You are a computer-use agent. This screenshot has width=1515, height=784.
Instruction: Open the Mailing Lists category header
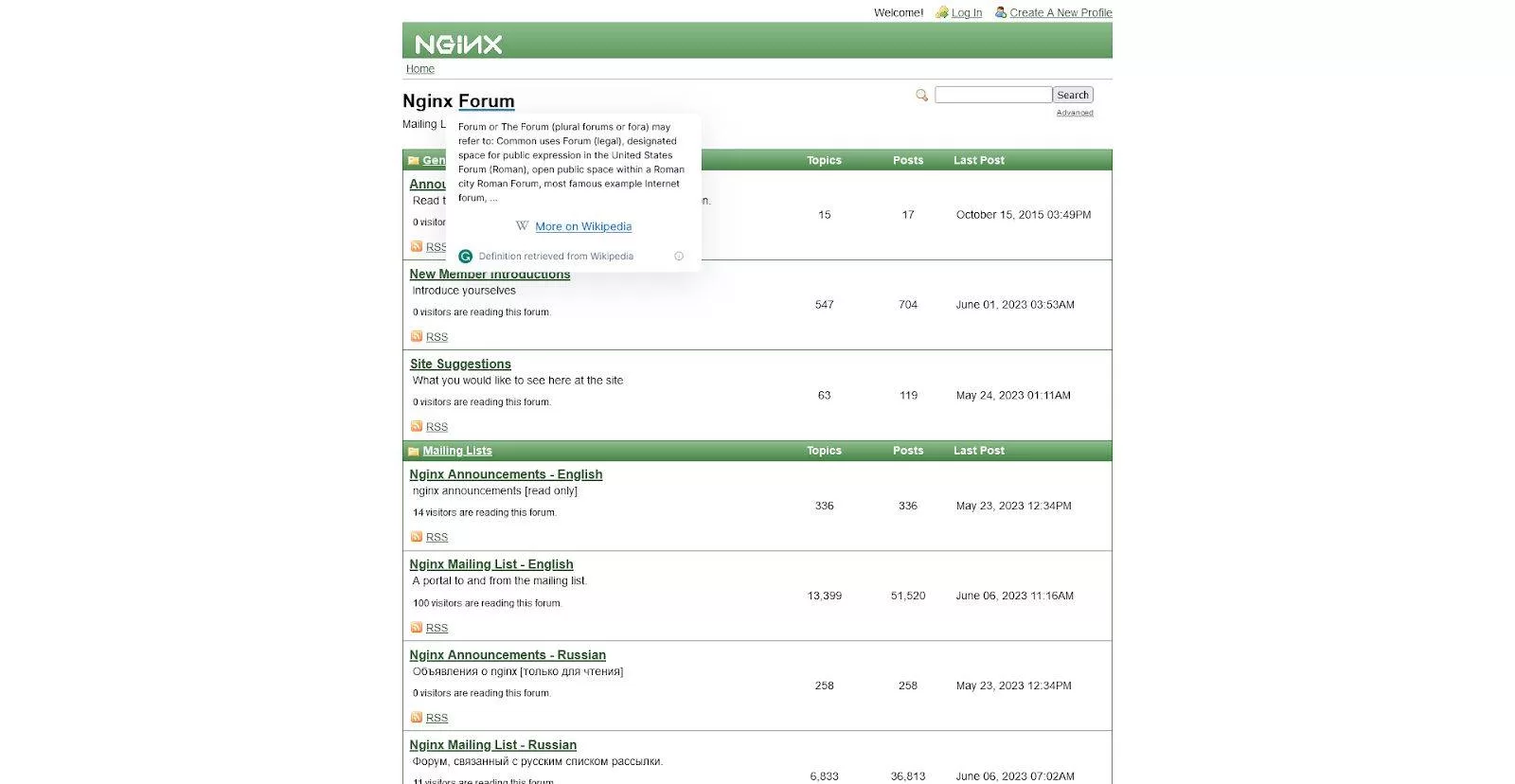[x=457, y=451]
